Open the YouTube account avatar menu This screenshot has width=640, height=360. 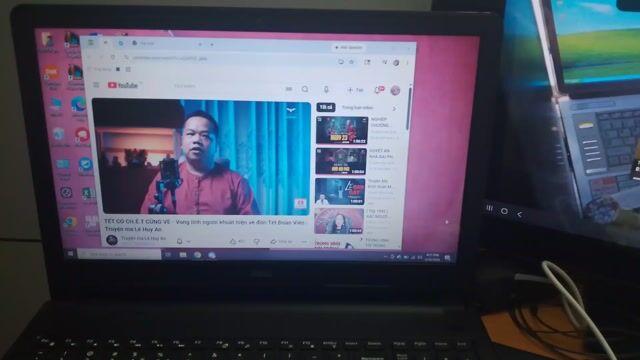click(x=395, y=91)
